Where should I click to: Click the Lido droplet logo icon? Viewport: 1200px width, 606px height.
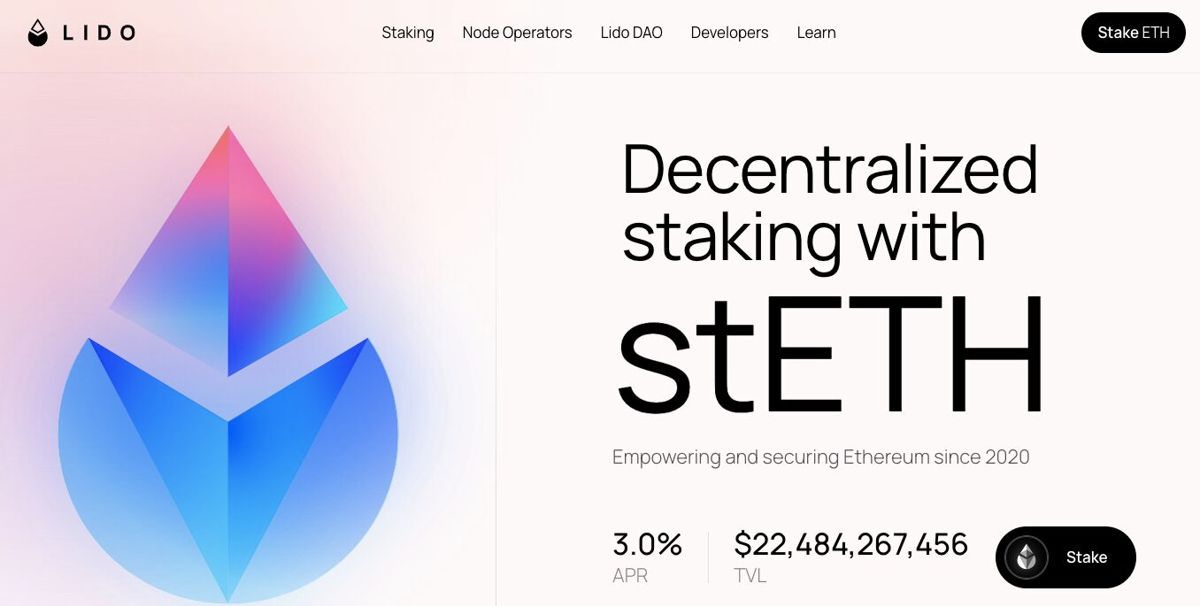37,33
